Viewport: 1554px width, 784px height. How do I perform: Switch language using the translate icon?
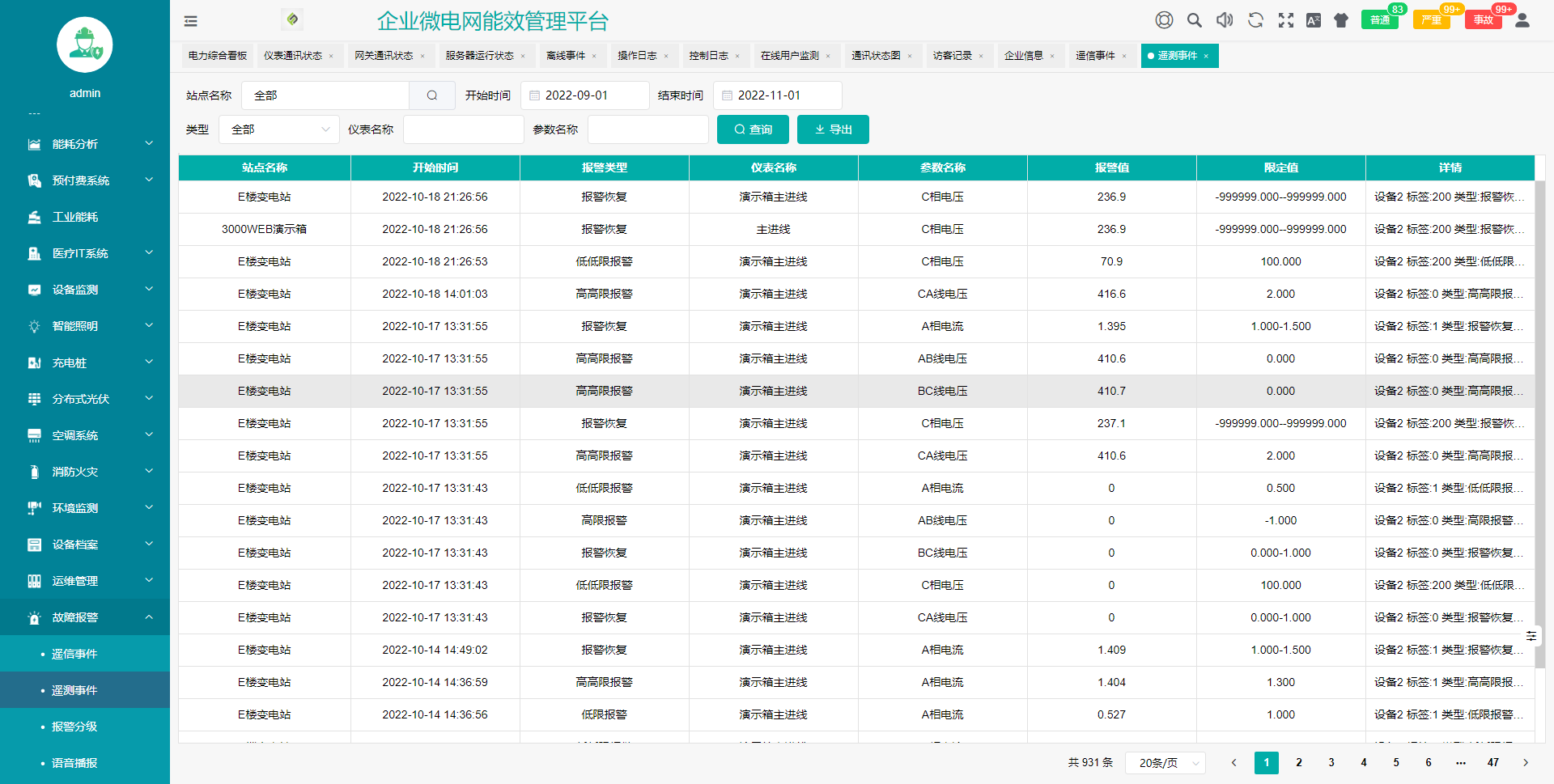click(1314, 19)
